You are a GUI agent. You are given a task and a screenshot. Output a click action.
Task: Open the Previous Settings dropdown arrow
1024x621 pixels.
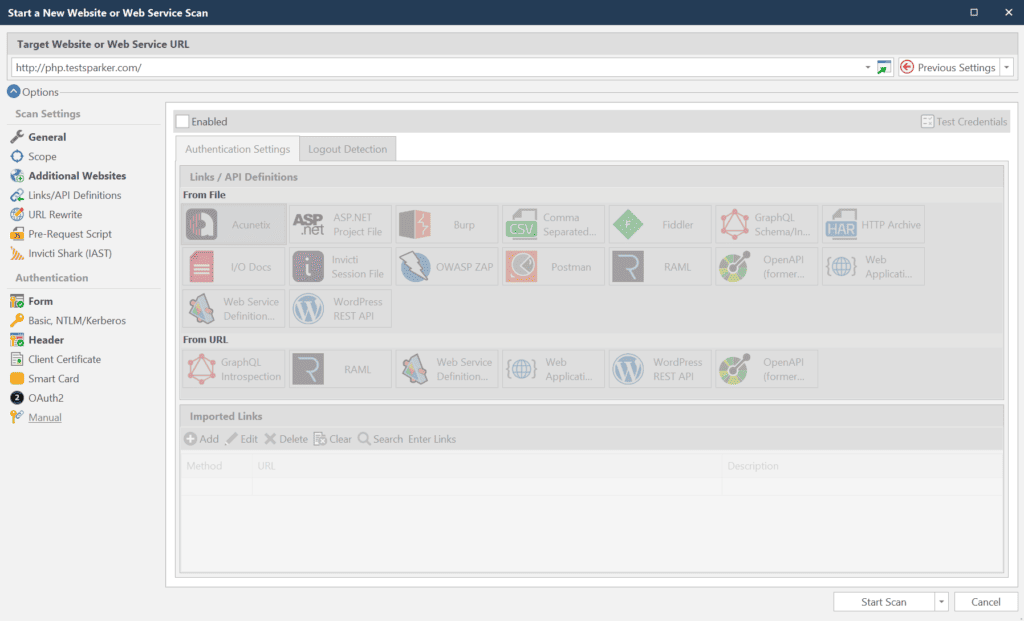tap(1006, 67)
